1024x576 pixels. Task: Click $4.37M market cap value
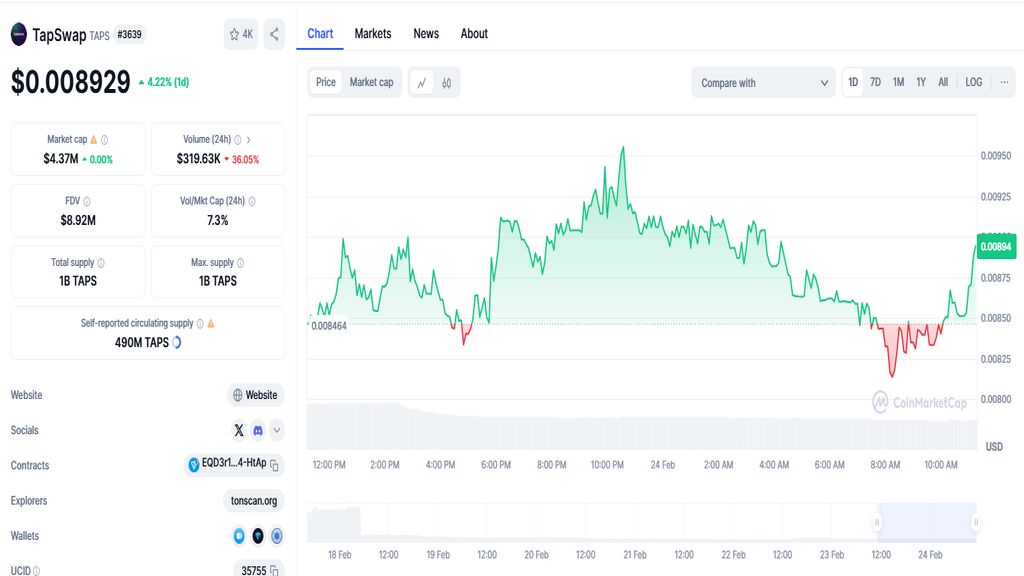(61, 159)
